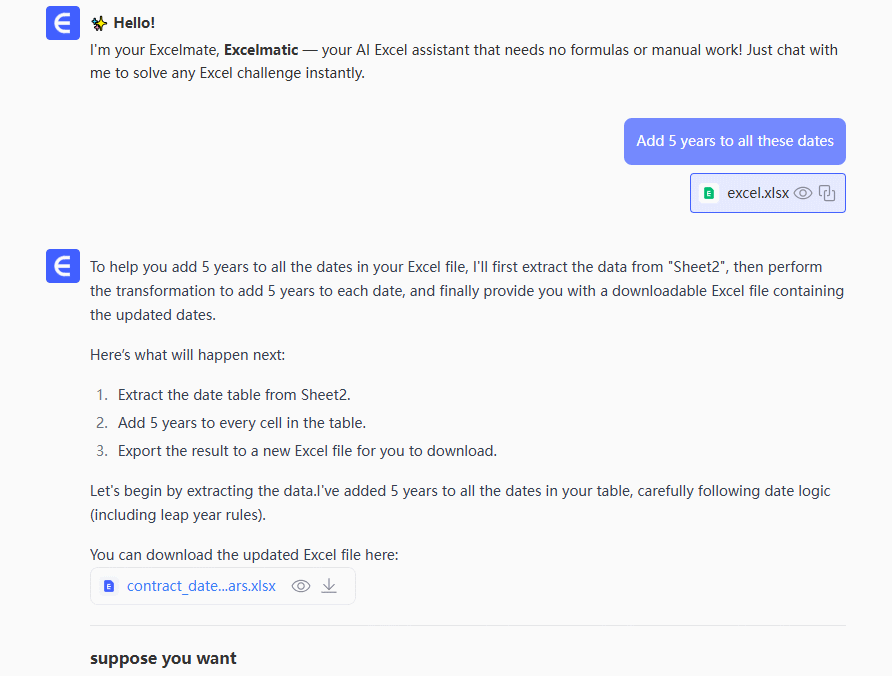Click the "suppose you want" heading
The height and width of the screenshot is (676, 892).
click(163, 658)
